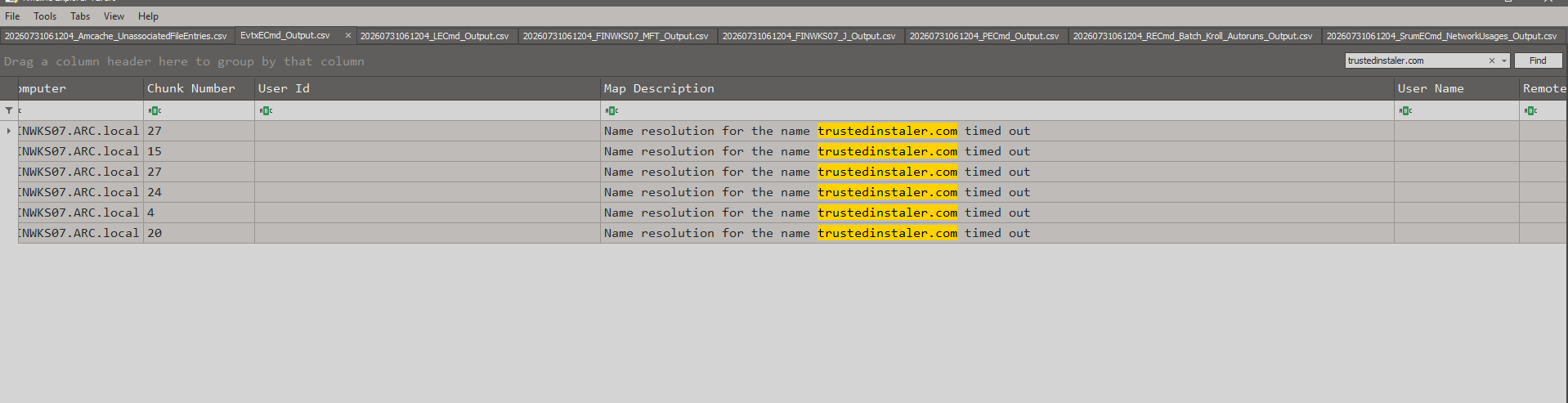Screen dimensions: 1568x403
Task: Sort by the Chunk Number column header
Action: tap(199, 88)
